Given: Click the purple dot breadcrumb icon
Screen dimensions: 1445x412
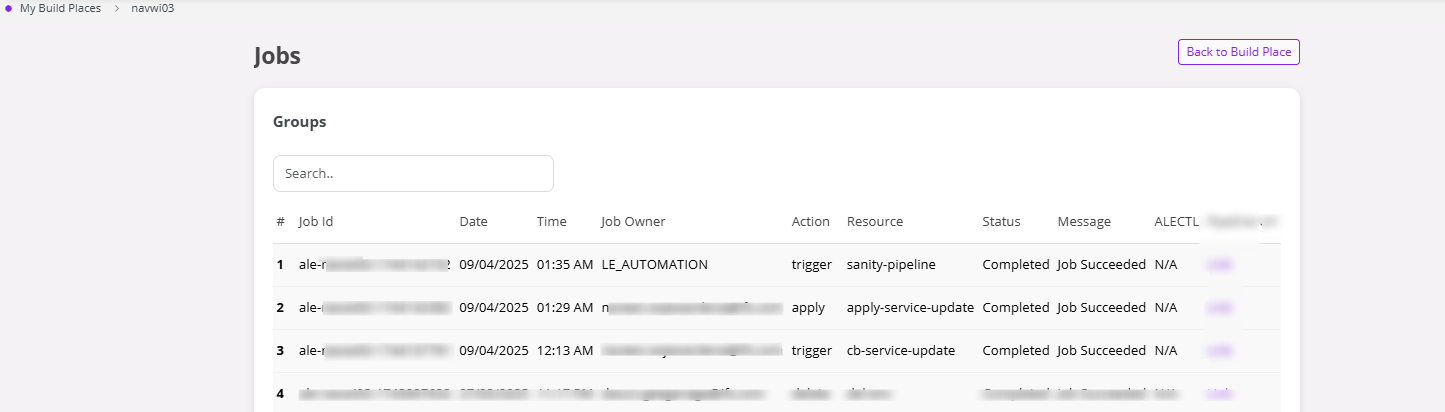Looking at the screenshot, I should point(8,8).
